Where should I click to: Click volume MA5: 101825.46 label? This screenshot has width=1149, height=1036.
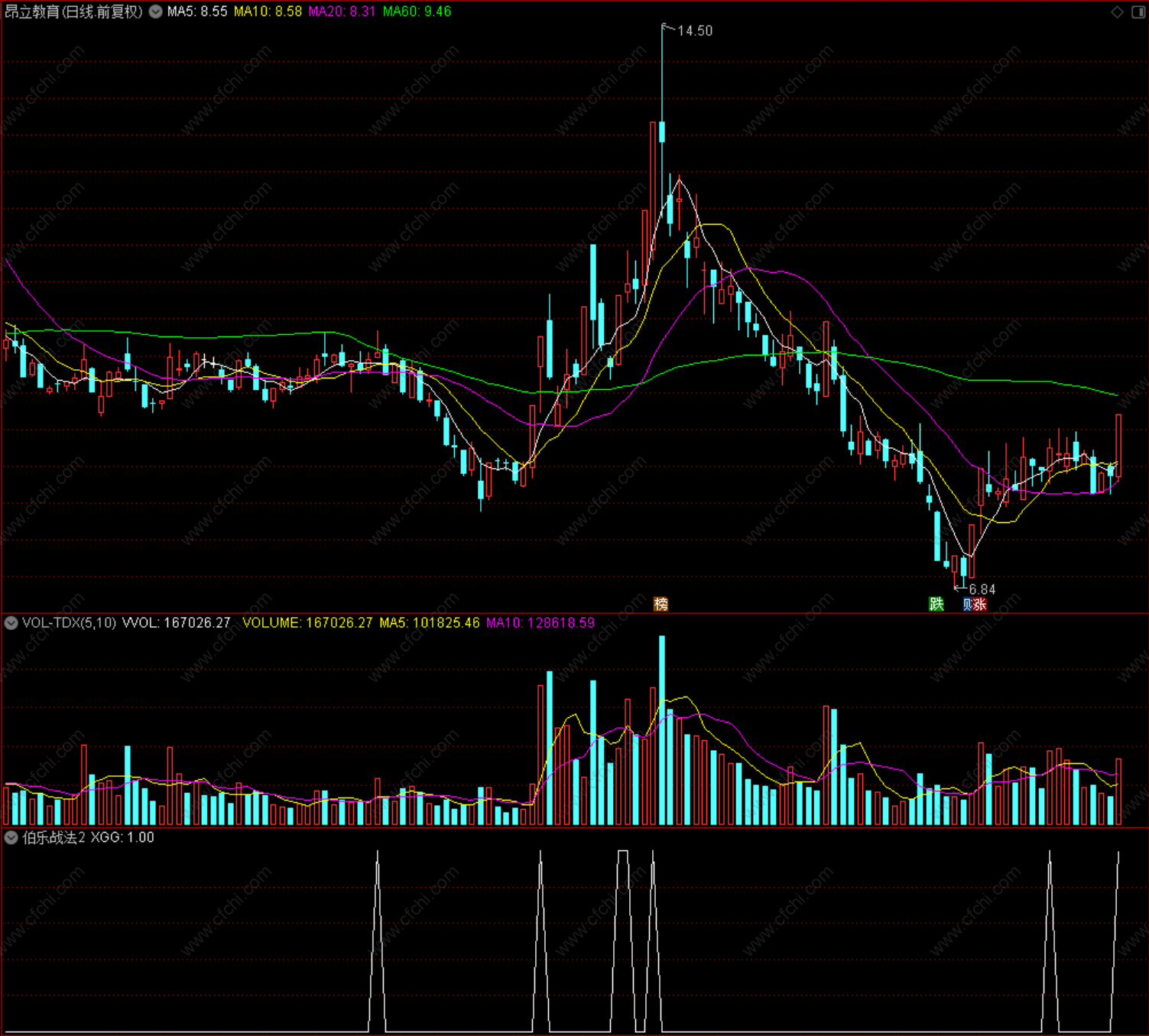[430, 623]
